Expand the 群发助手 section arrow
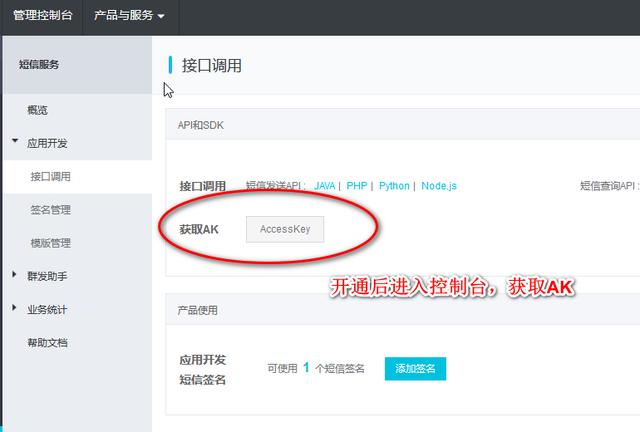Viewport: 640px width, 432px height. [15, 276]
